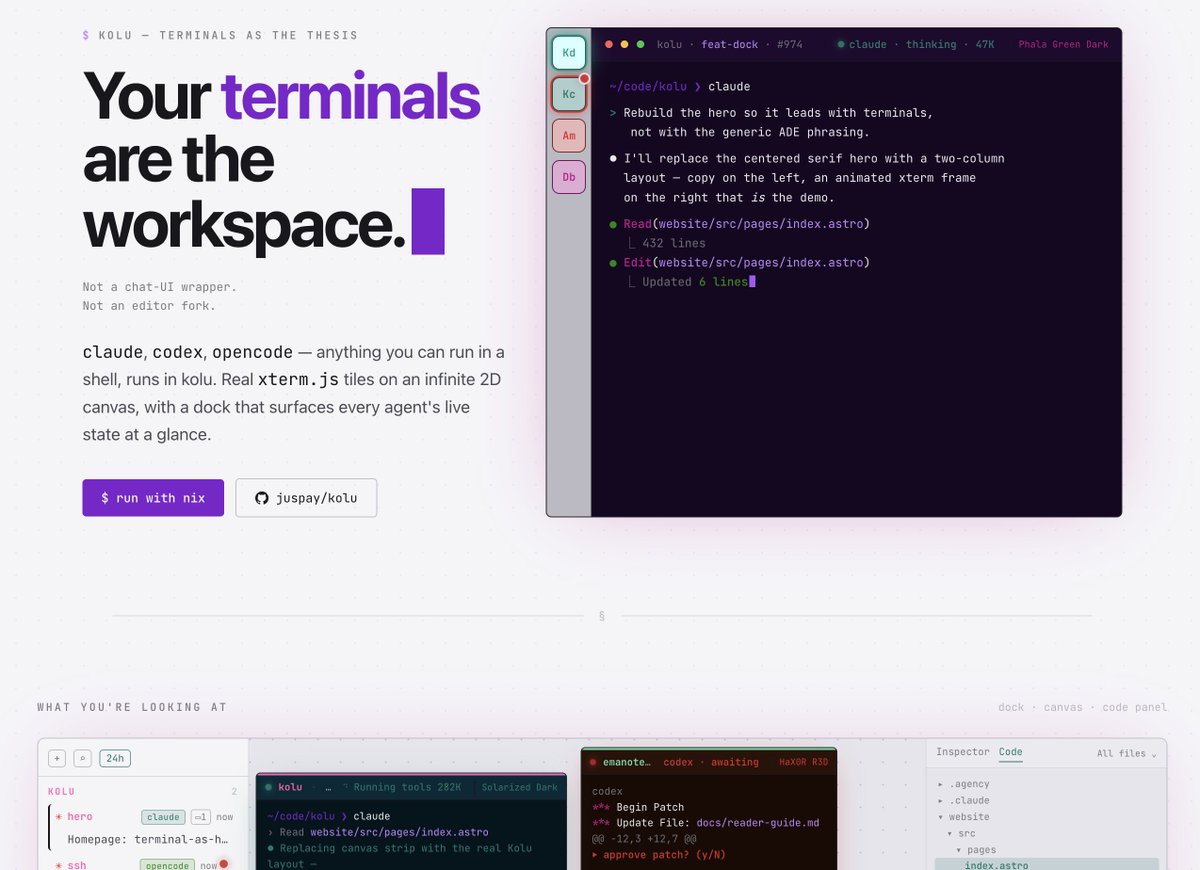Click the '432 lines' output text
1200x870 pixels.
[674, 243]
